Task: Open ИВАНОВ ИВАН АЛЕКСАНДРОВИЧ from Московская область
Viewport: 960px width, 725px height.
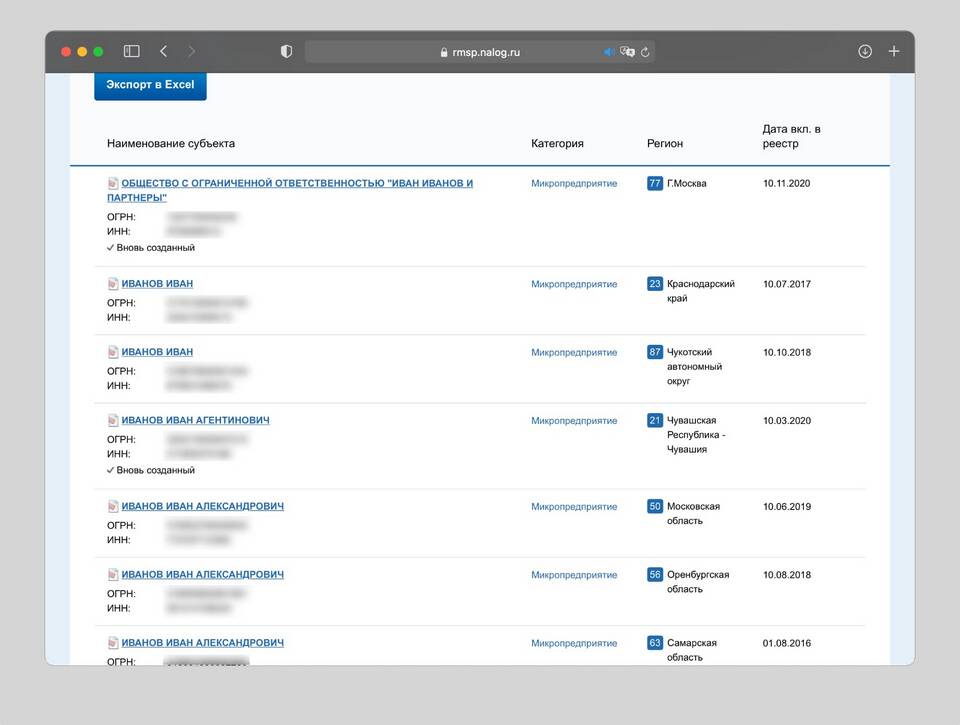Action: pyautogui.click(x=202, y=507)
